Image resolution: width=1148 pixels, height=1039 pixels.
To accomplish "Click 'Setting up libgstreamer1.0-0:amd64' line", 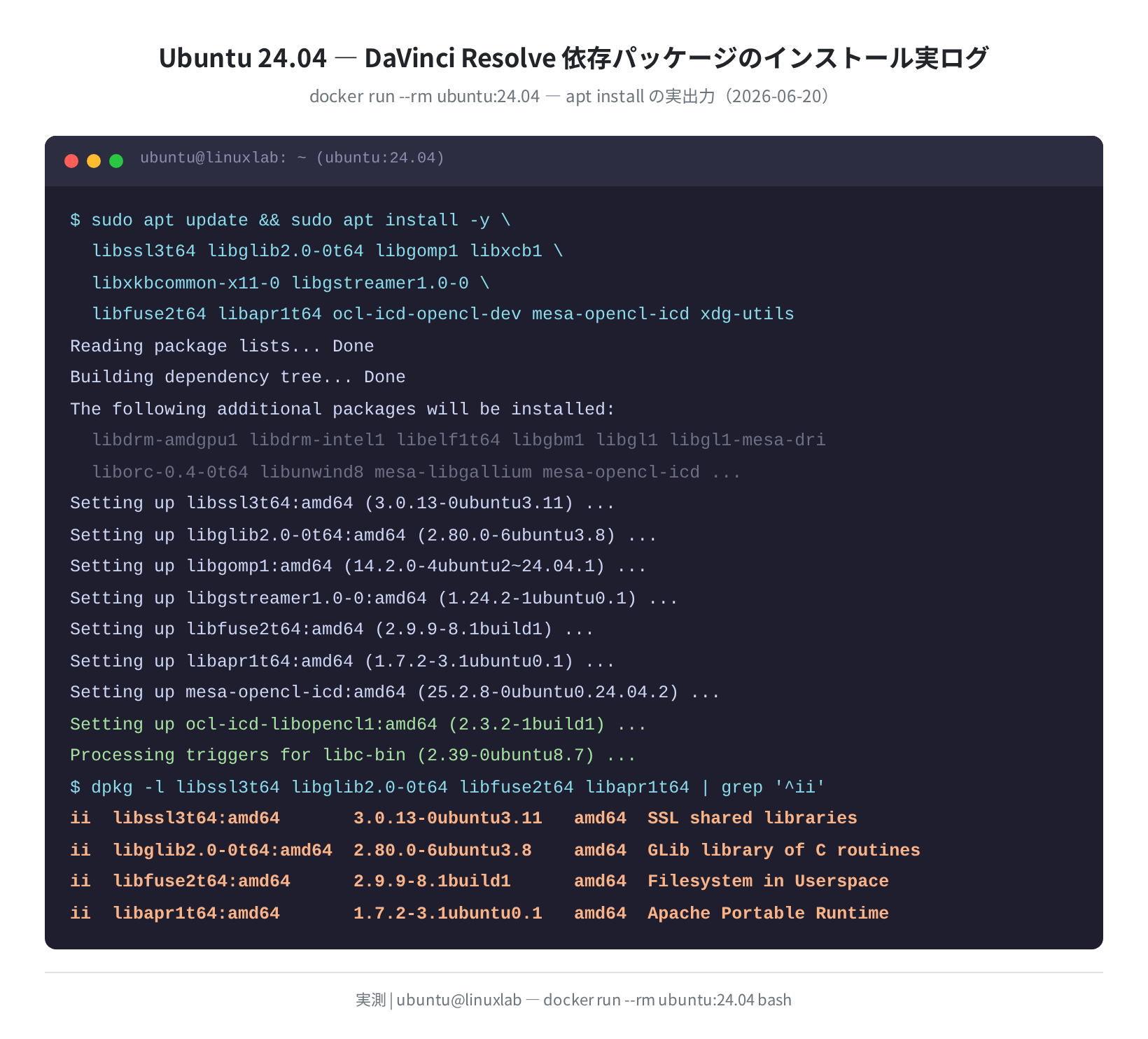I will pyautogui.click(x=374, y=598).
